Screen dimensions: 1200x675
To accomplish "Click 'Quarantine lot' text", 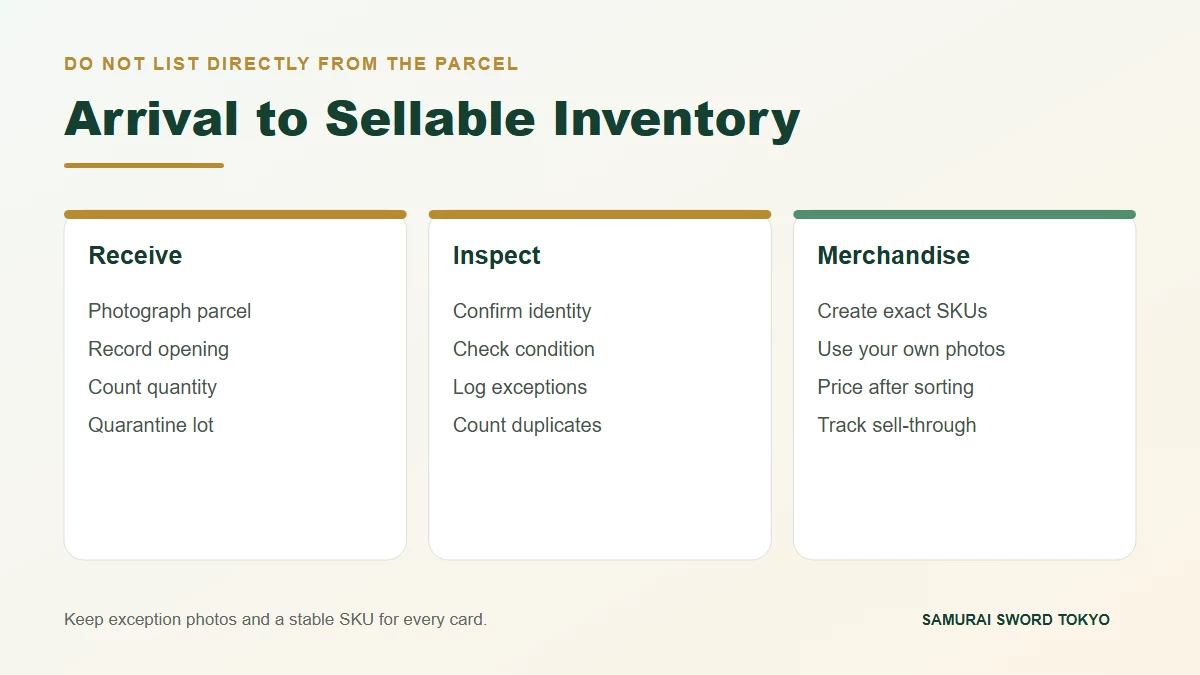I will coord(151,425).
